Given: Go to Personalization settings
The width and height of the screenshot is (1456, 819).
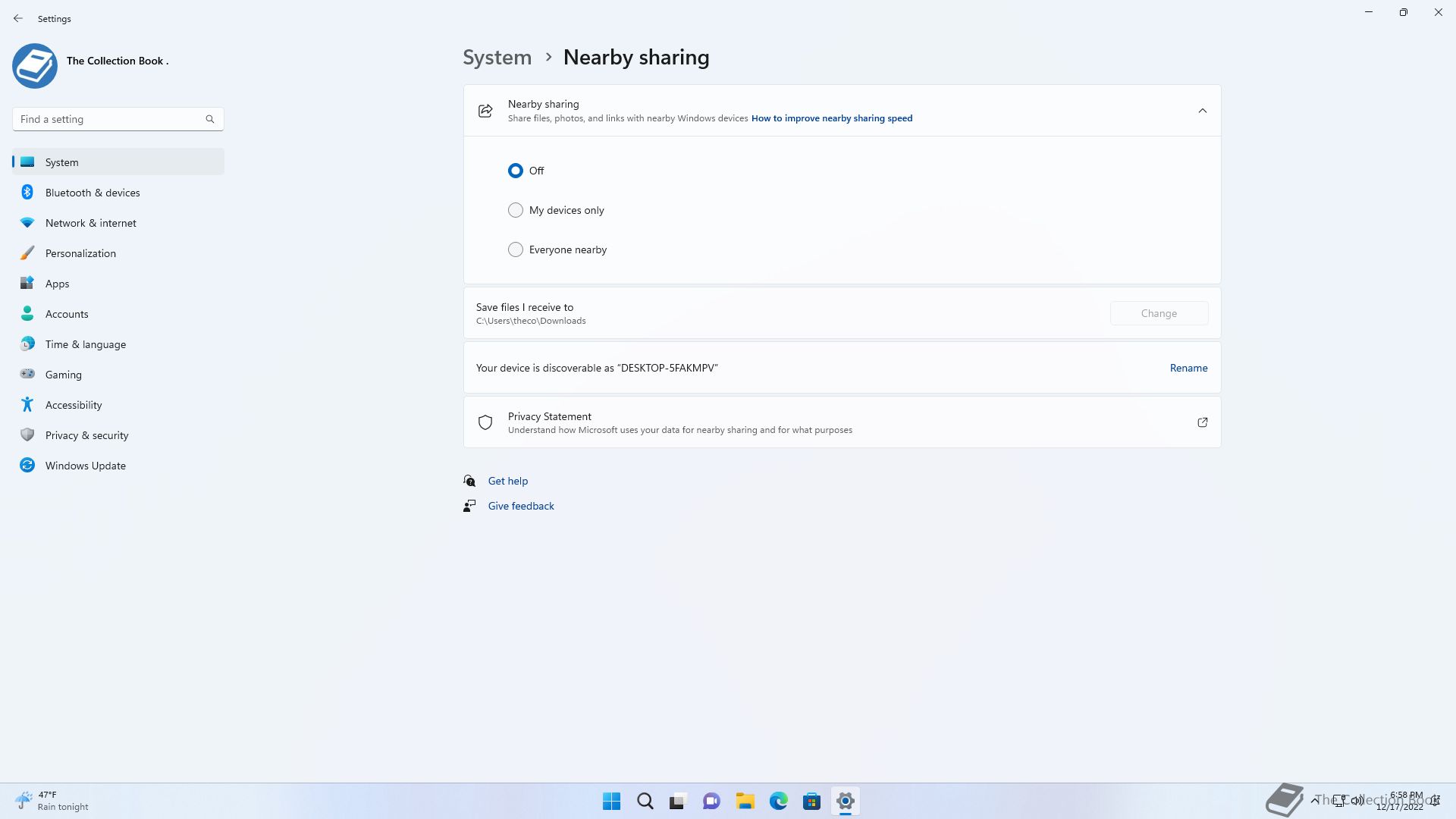Looking at the screenshot, I should point(118,253).
